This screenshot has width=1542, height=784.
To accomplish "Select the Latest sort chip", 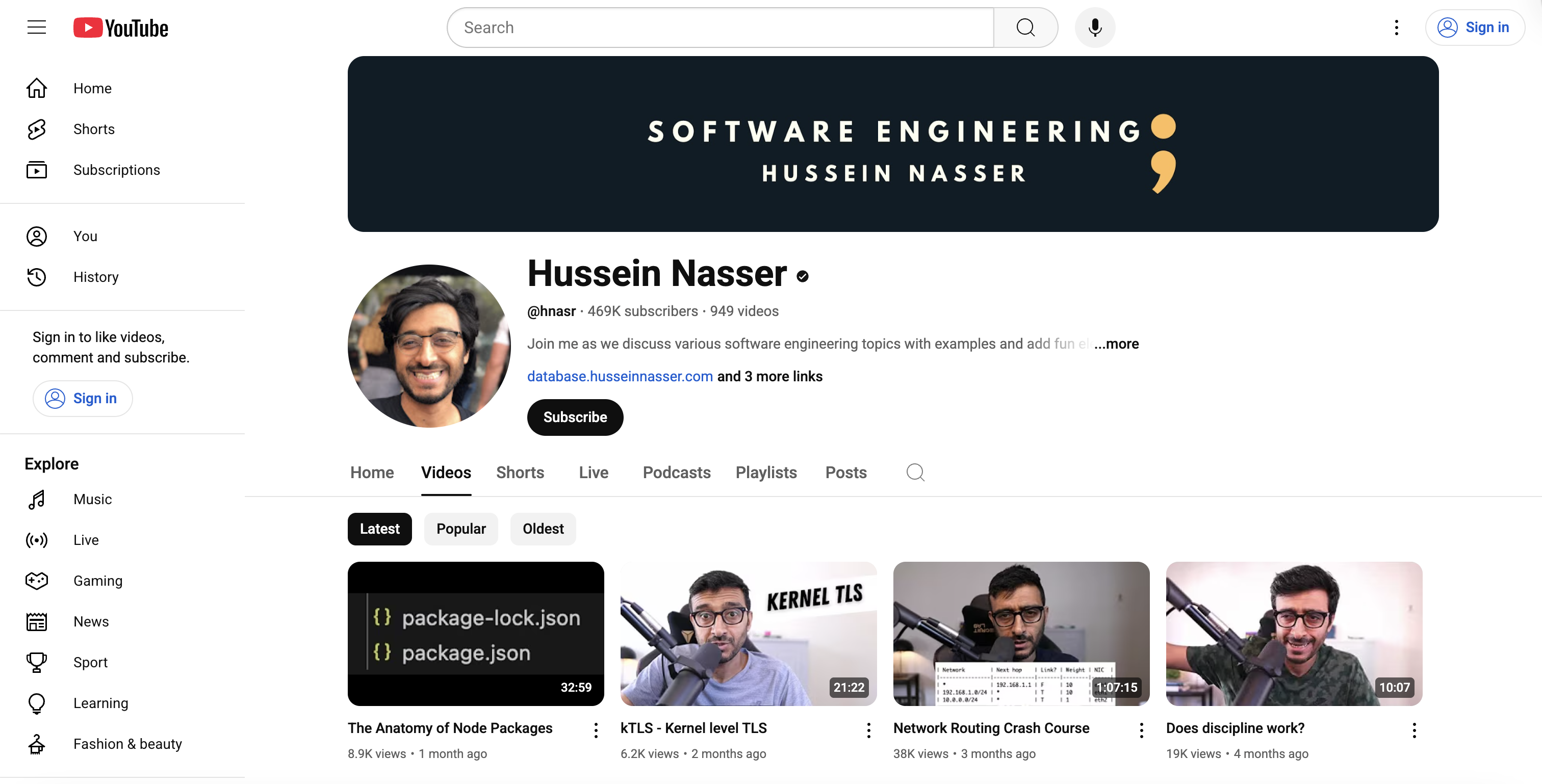I will pyautogui.click(x=379, y=529).
